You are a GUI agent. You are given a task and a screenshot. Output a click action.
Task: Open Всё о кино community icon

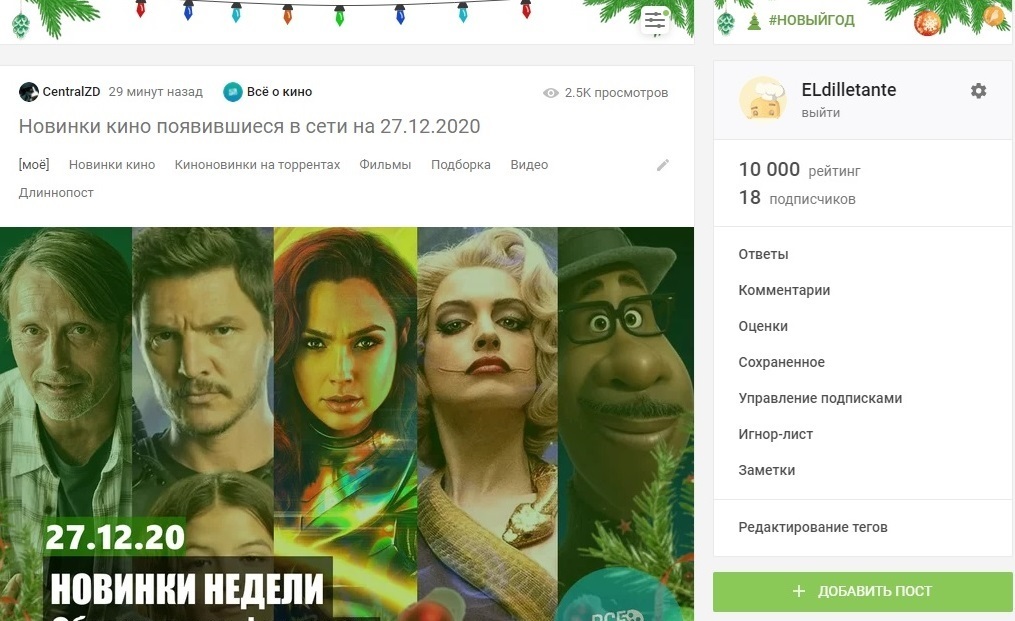tap(232, 92)
